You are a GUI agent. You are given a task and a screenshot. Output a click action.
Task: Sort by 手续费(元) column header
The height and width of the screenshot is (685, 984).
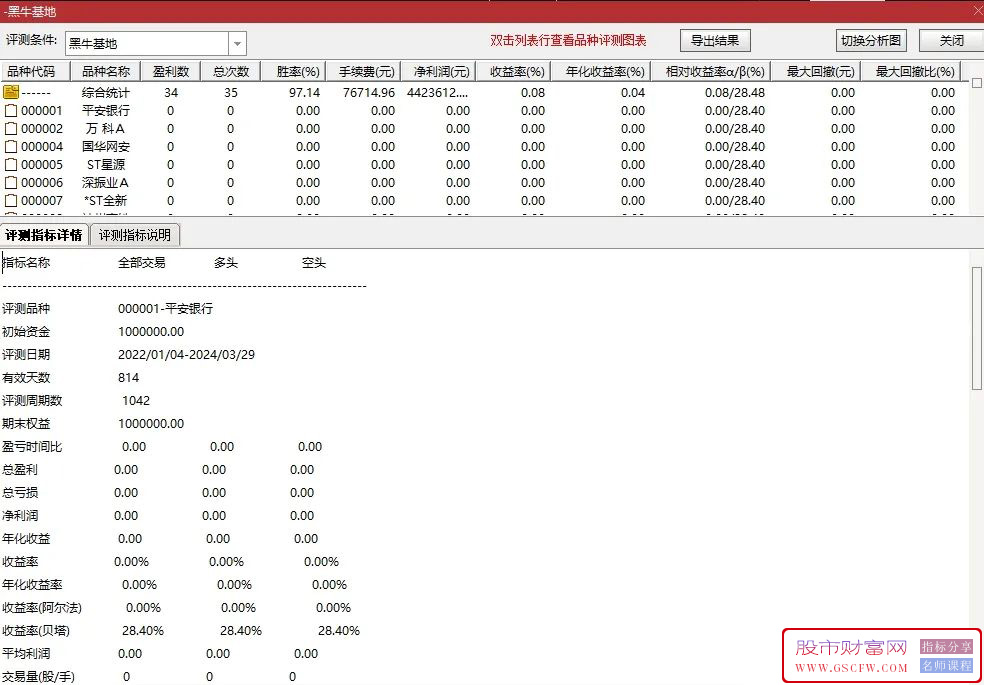363,72
